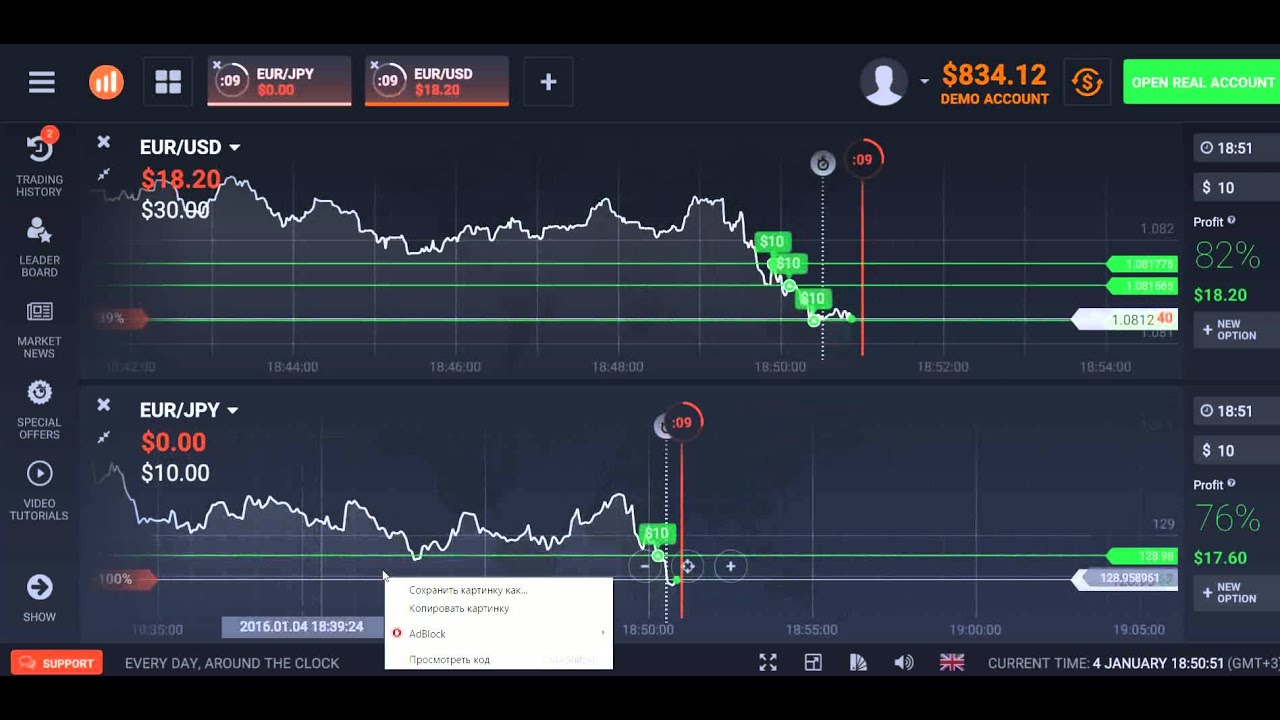Open chart theme icon in bottom bar
Viewport: 1280px width, 720px height.
(858, 662)
